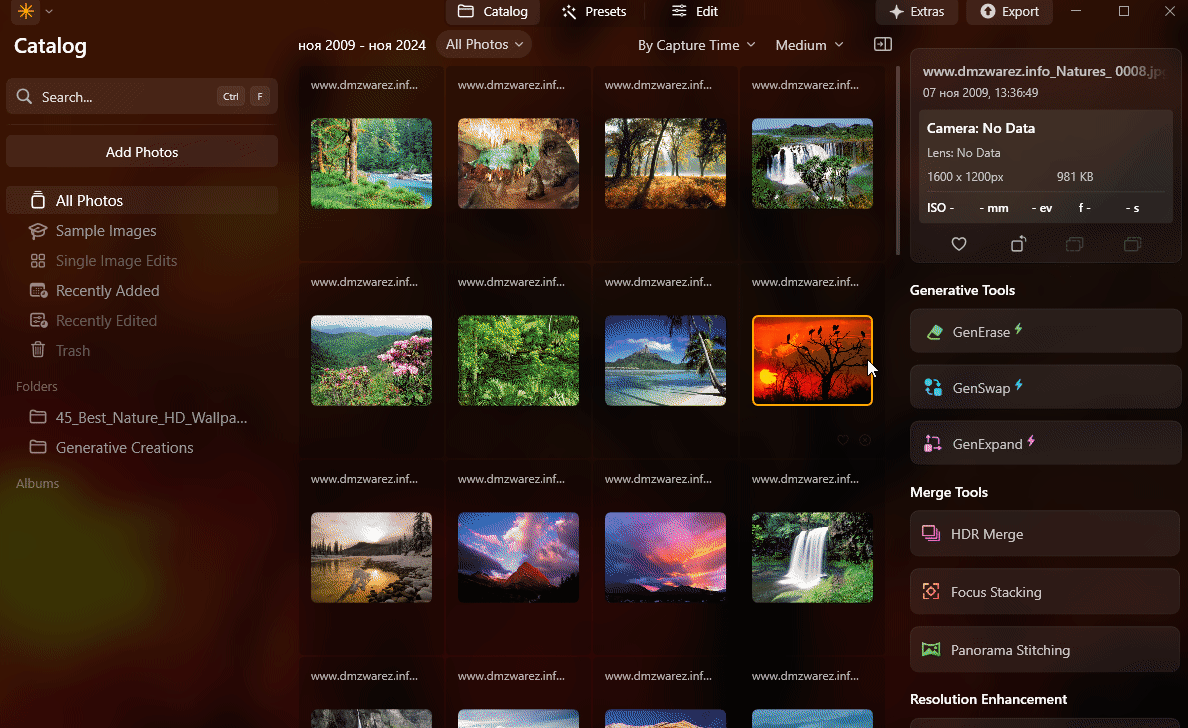Screen dimensions: 1188x728
Task: Select the snowy lake sunrise thumbnail
Action: point(371,558)
